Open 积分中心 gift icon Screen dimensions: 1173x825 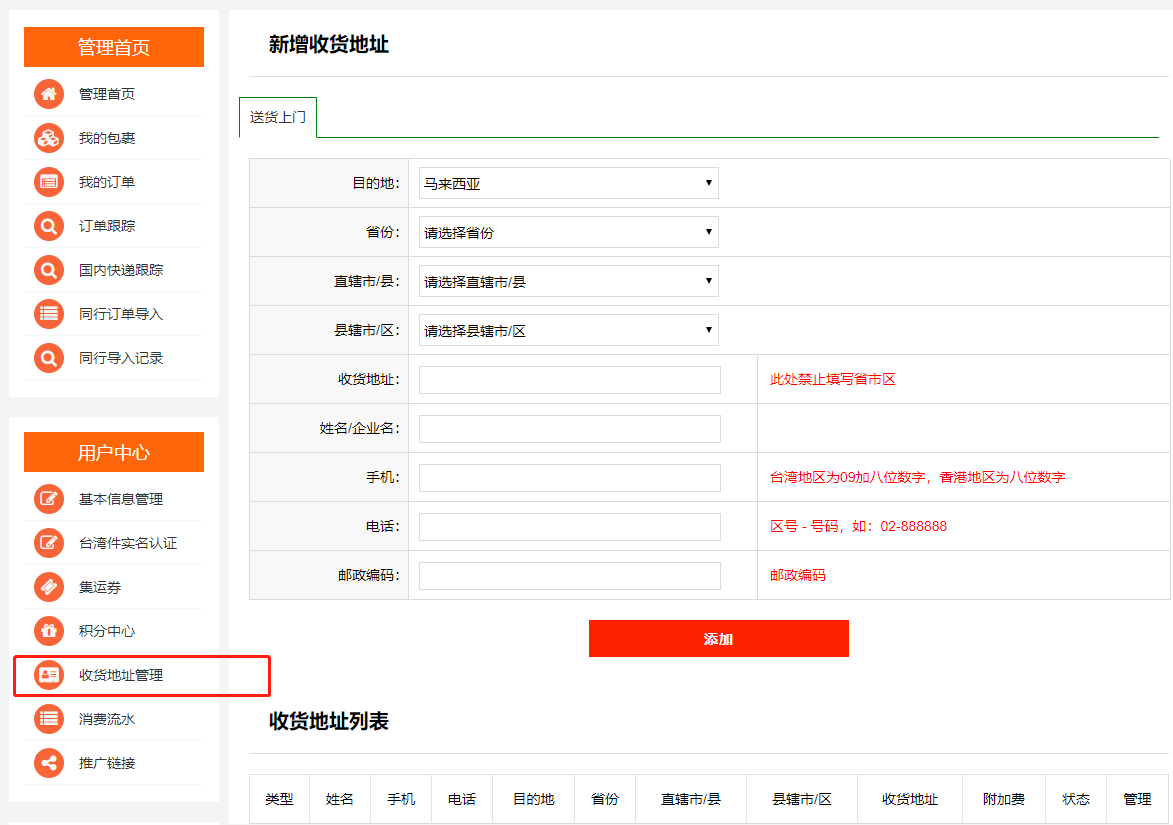(x=48, y=631)
